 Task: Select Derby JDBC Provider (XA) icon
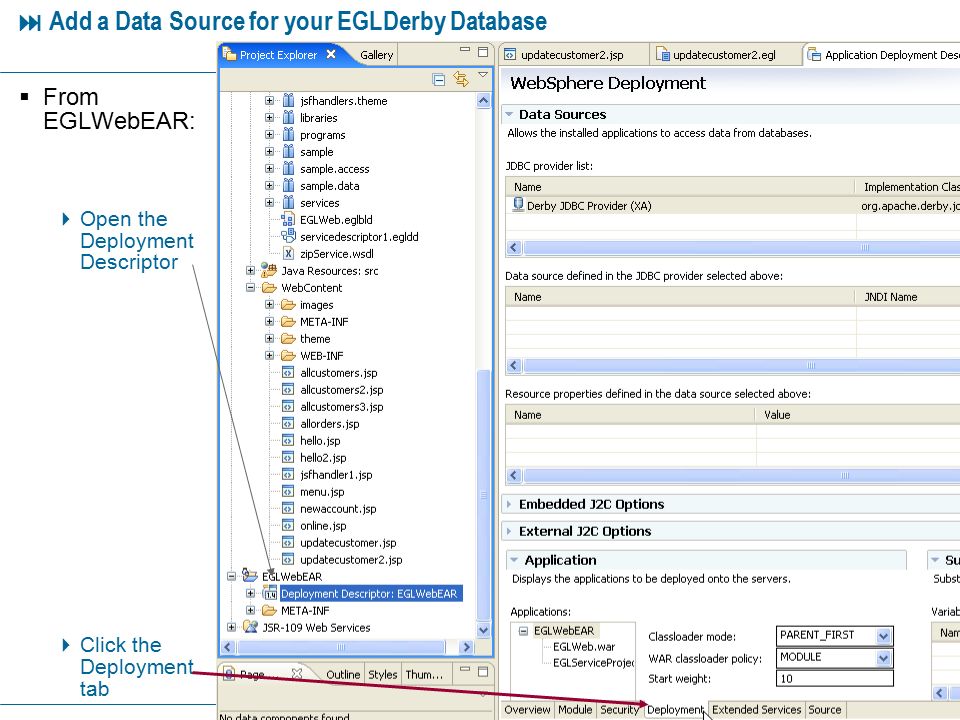click(x=518, y=204)
